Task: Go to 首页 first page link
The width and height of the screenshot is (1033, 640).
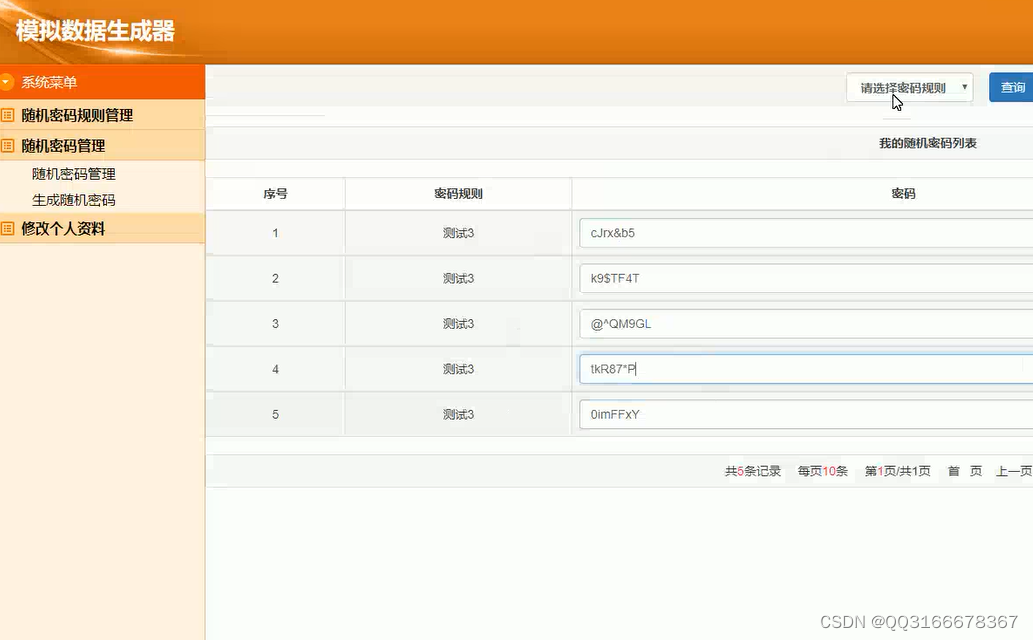Action: 963,470
